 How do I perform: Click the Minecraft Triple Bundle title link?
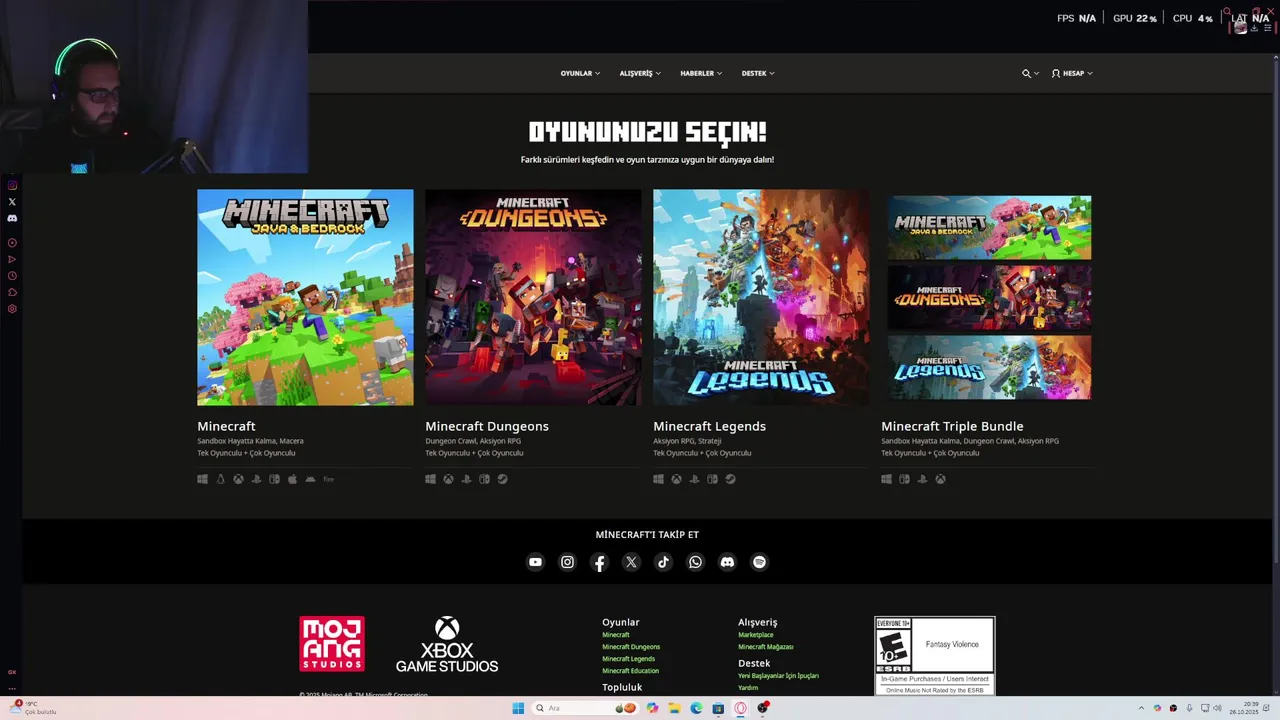pyautogui.click(x=952, y=426)
